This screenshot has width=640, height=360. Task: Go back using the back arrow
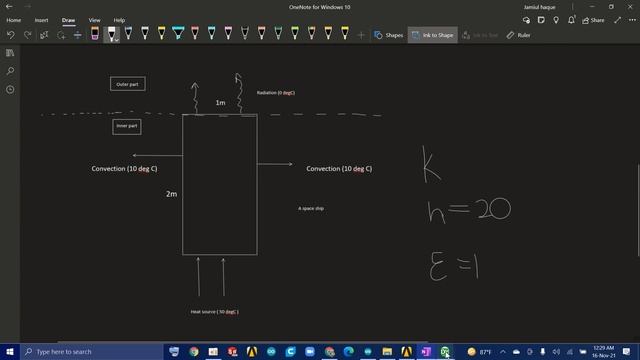coord(9,7)
